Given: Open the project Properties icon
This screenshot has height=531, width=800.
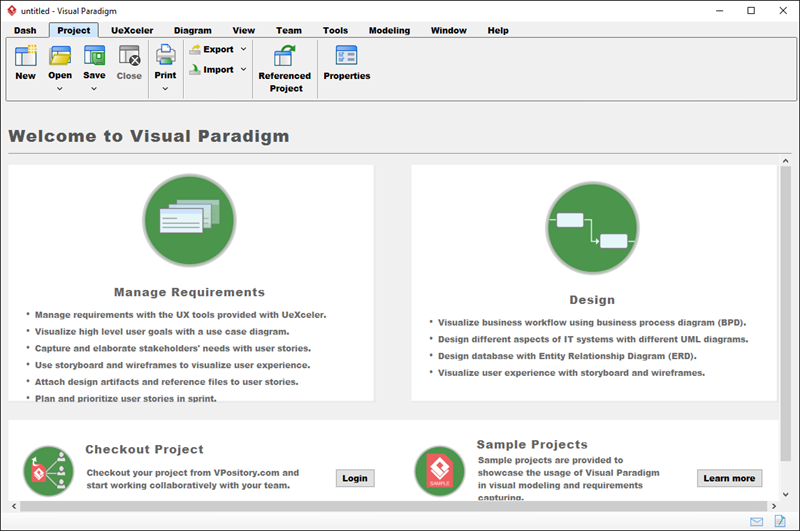Looking at the screenshot, I should (346, 55).
